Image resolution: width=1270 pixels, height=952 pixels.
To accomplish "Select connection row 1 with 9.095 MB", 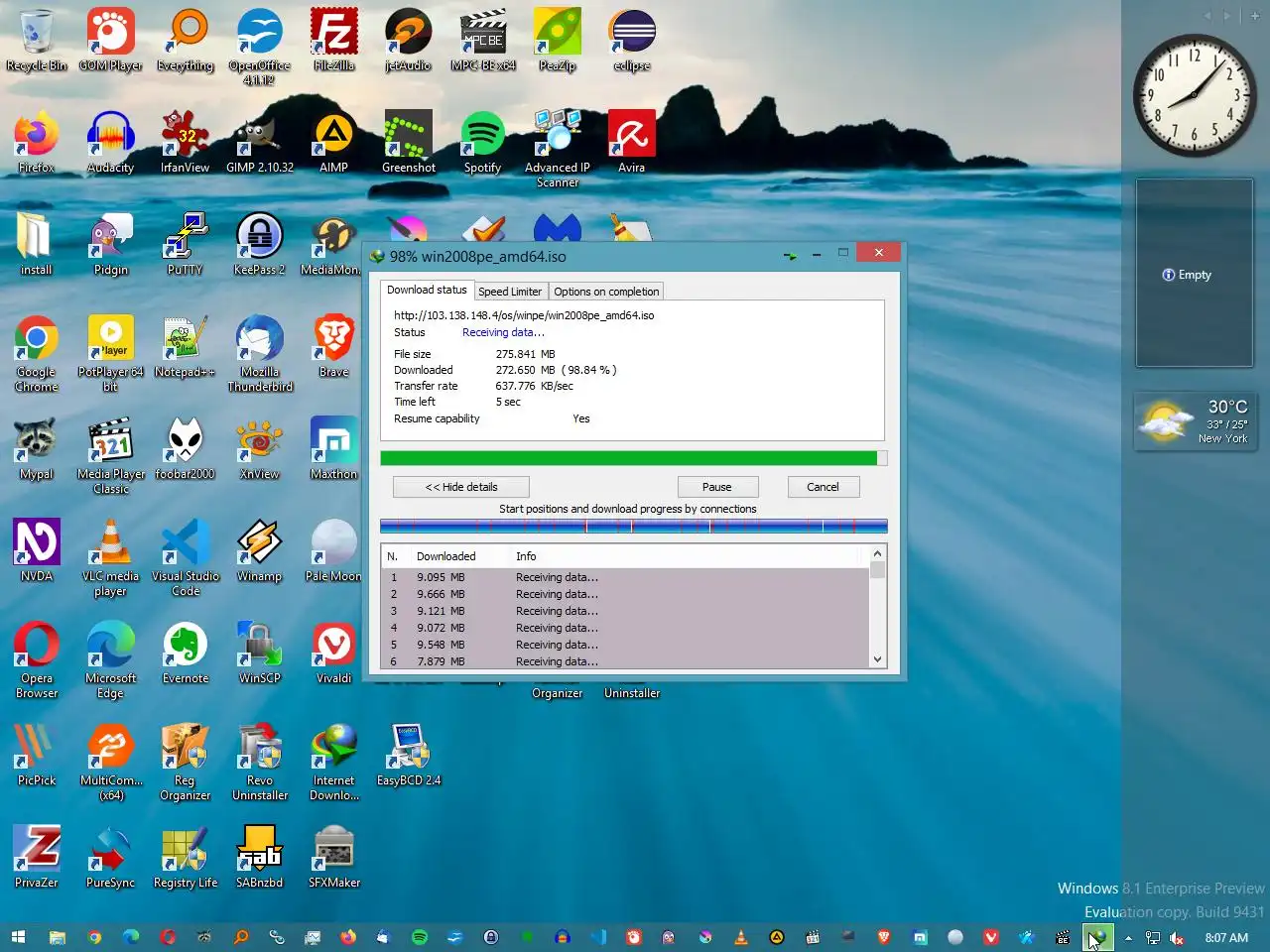I will (625, 577).
